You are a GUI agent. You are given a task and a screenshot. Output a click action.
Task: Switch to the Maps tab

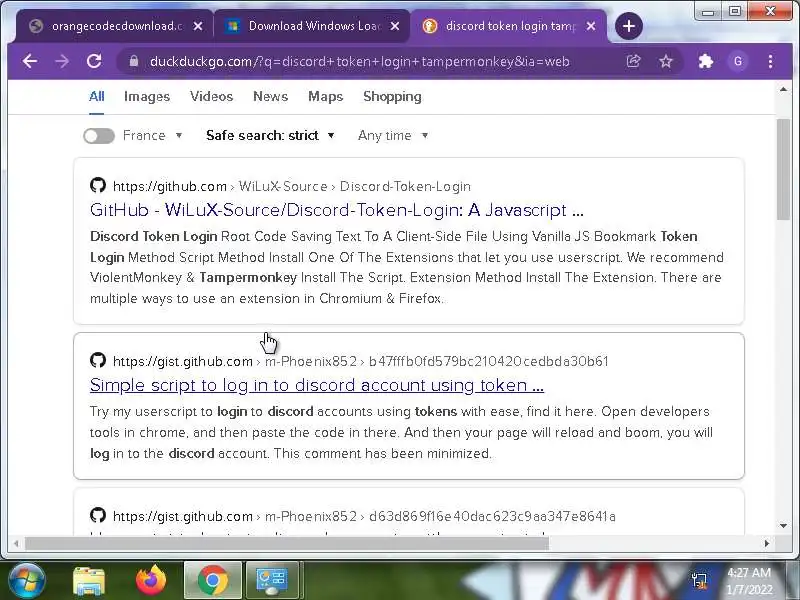coord(326,96)
